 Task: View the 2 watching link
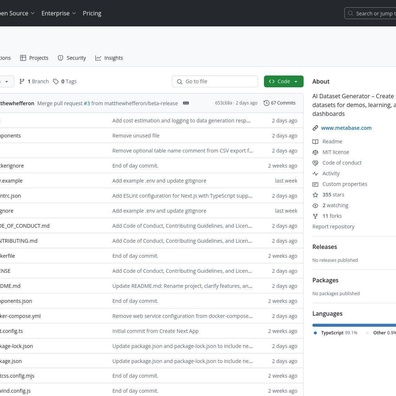click(335, 205)
